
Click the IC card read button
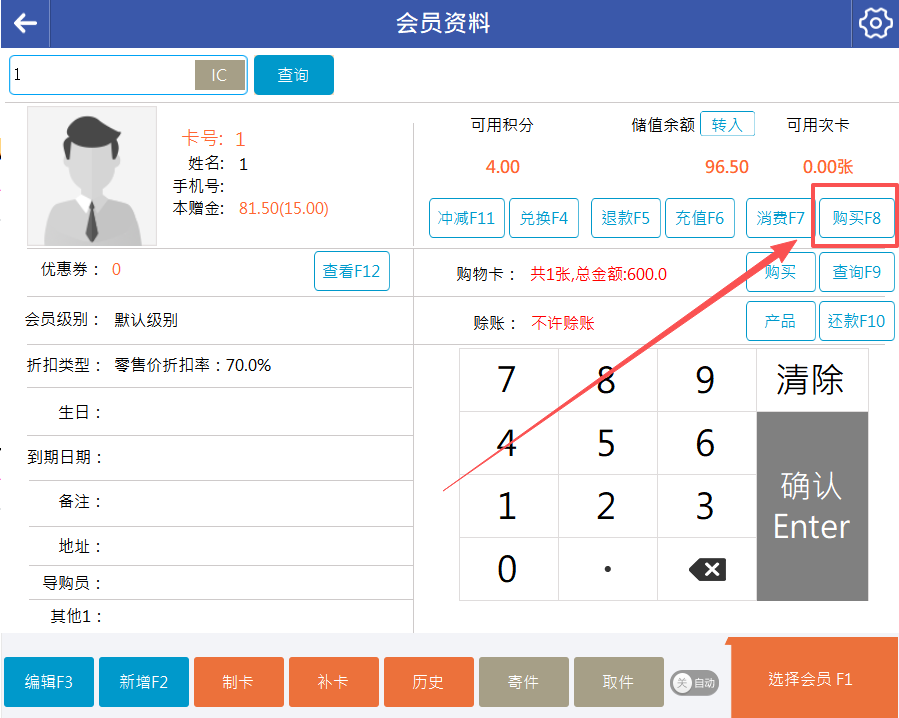(219, 75)
